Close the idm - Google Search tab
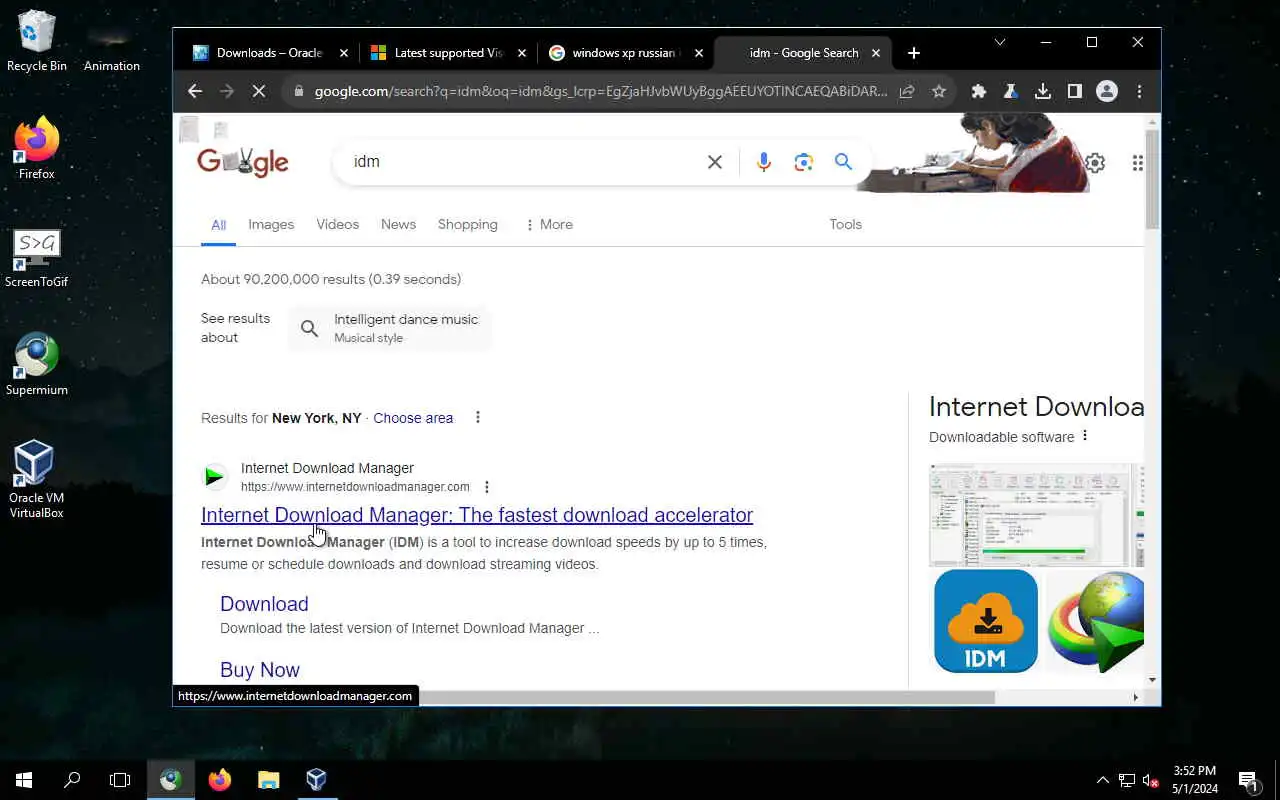 coord(877,53)
